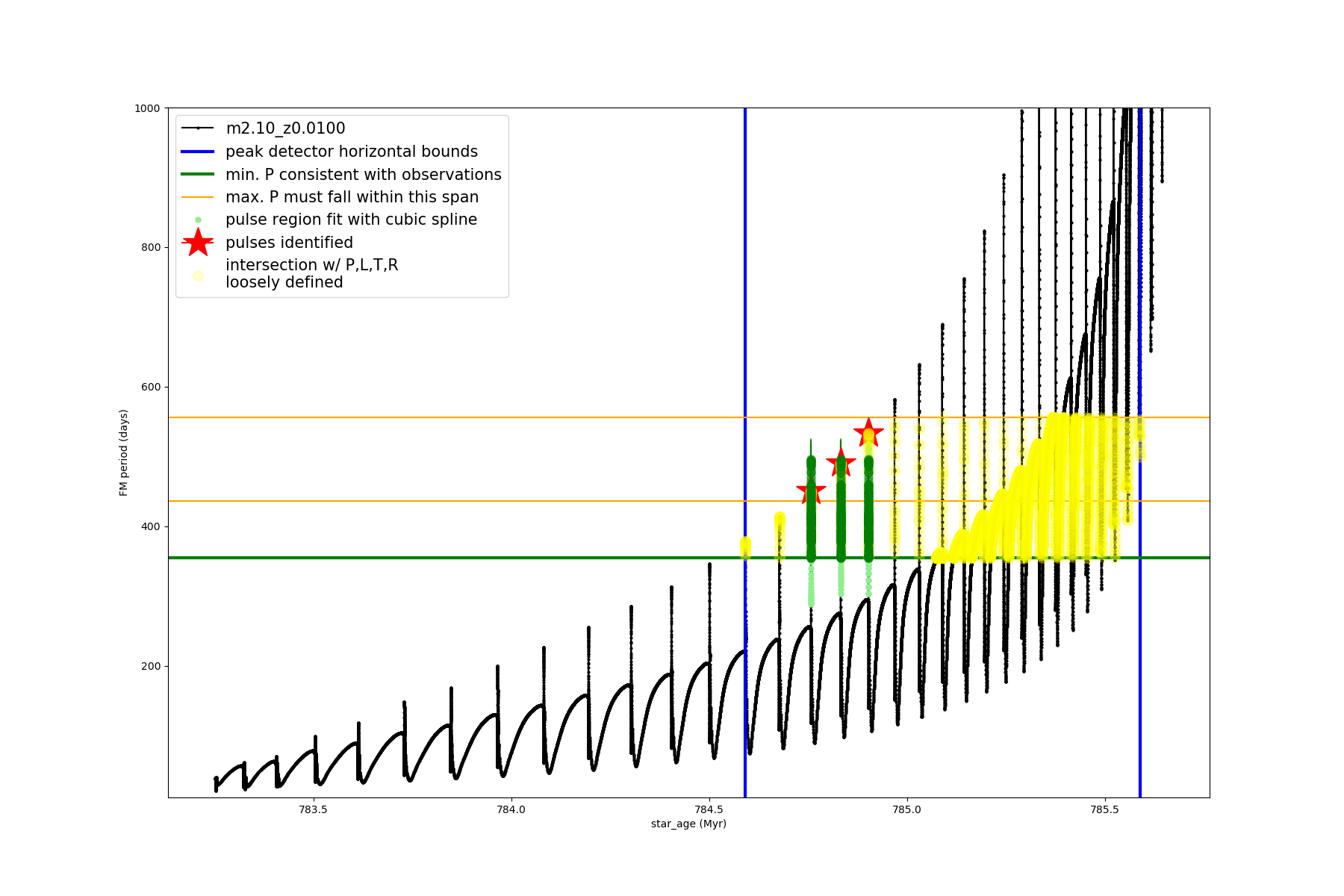Click the pale yellow circle legend marker
The image size is (1344, 896).
[x=198, y=276]
